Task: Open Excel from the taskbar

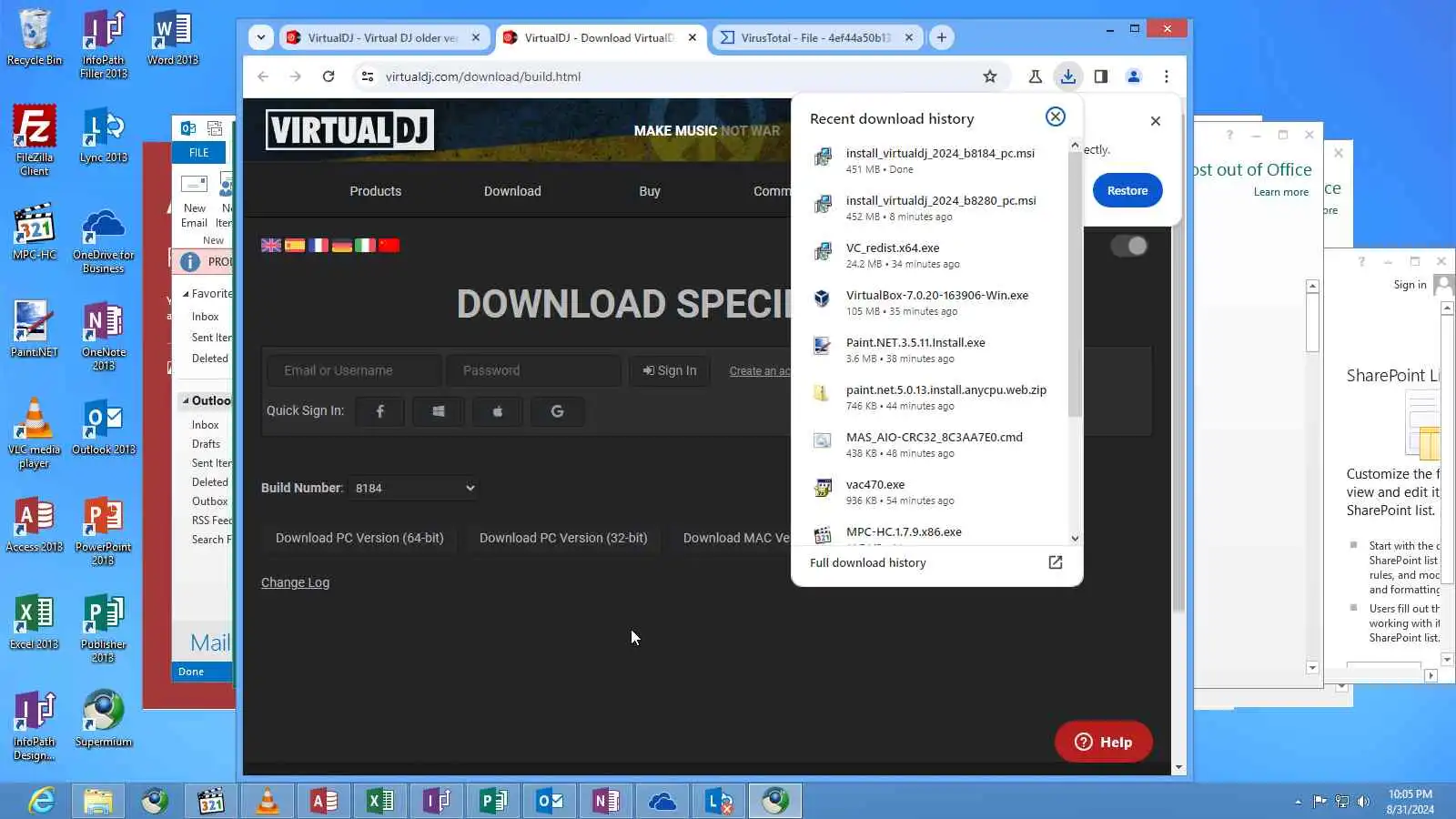Action: pos(380,801)
